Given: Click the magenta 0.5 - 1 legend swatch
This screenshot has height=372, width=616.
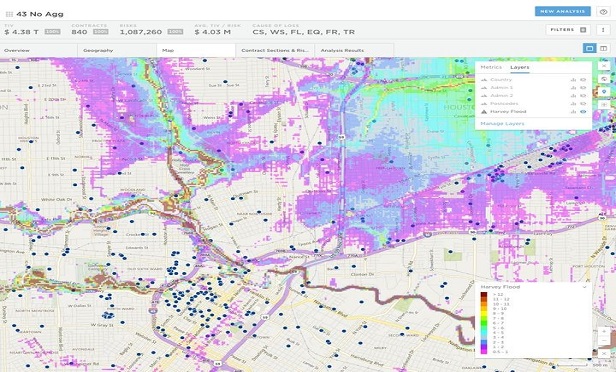Looking at the screenshot, I should pos(484,352).
